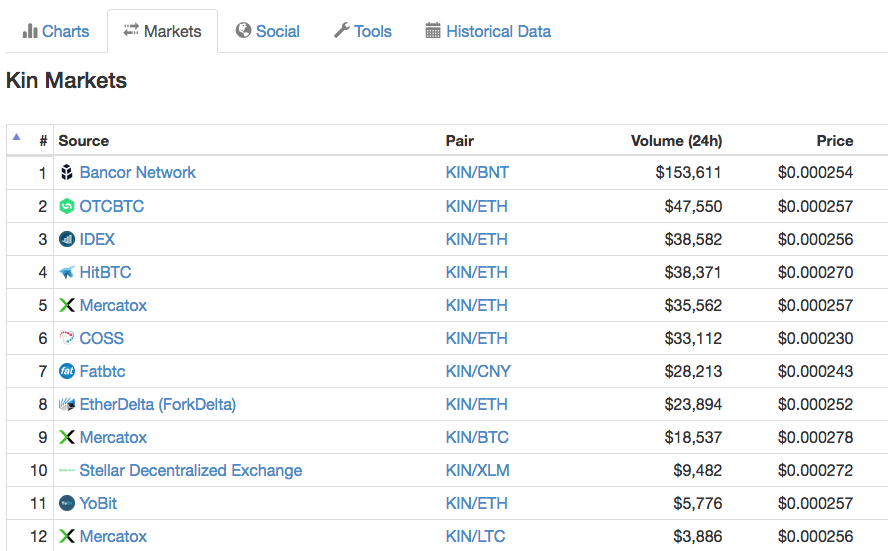Sort table by Source column header
Screen dimensions: 888x551
[x=84, y=140]
